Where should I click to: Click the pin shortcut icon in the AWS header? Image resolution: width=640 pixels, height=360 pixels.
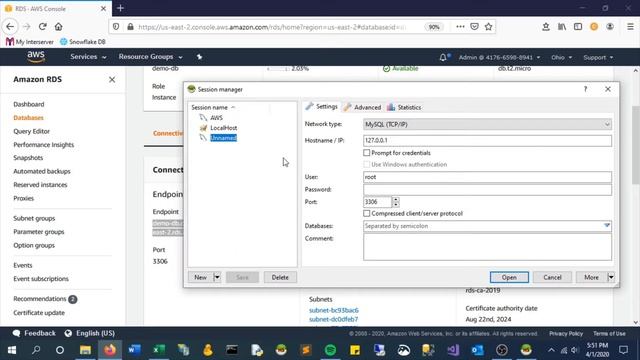pos(199,57)
